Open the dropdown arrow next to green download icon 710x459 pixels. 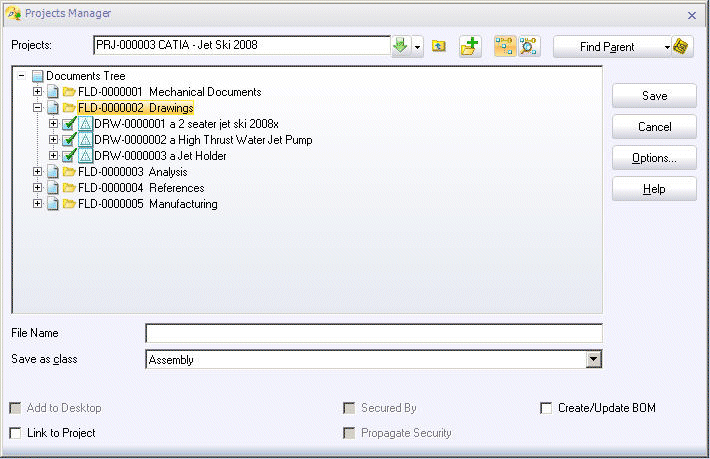pos(417,47)
